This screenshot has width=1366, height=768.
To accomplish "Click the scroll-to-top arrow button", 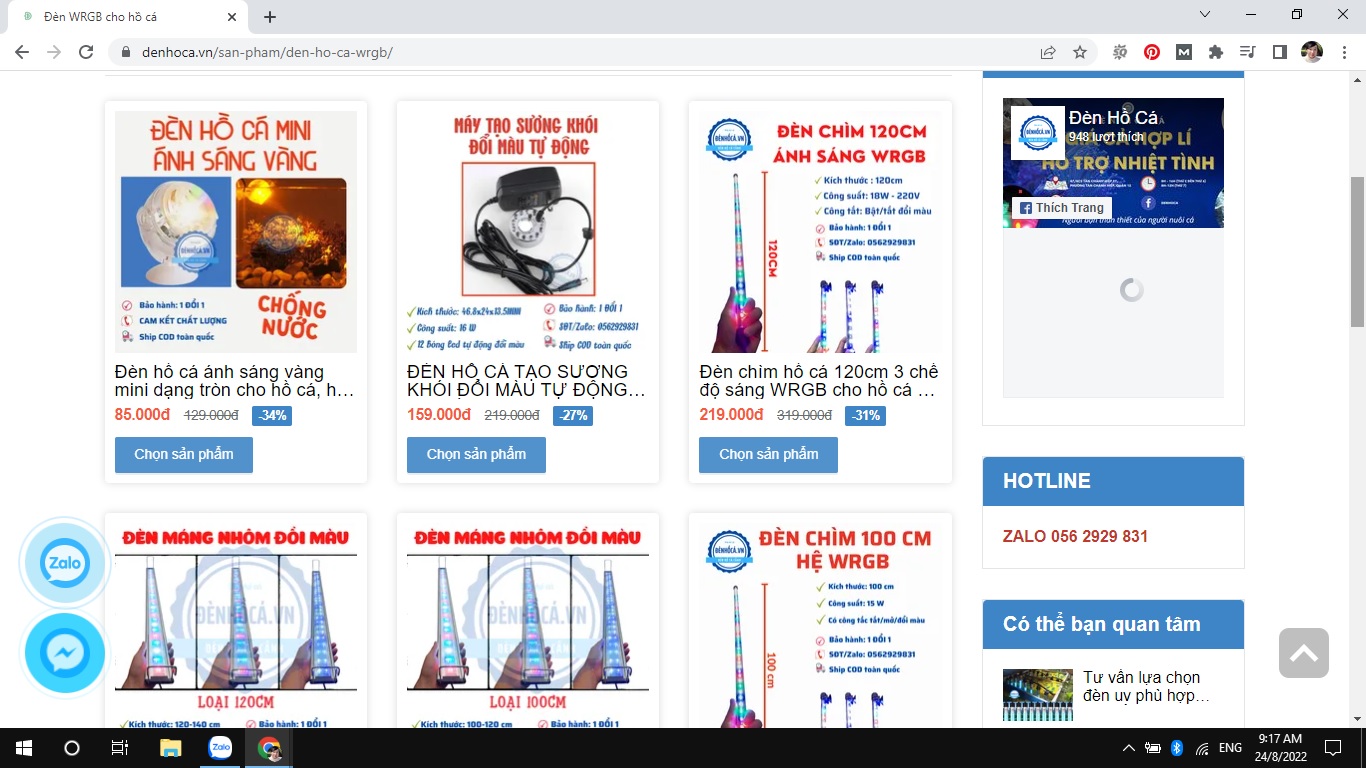I will (x=1303, y=653).
